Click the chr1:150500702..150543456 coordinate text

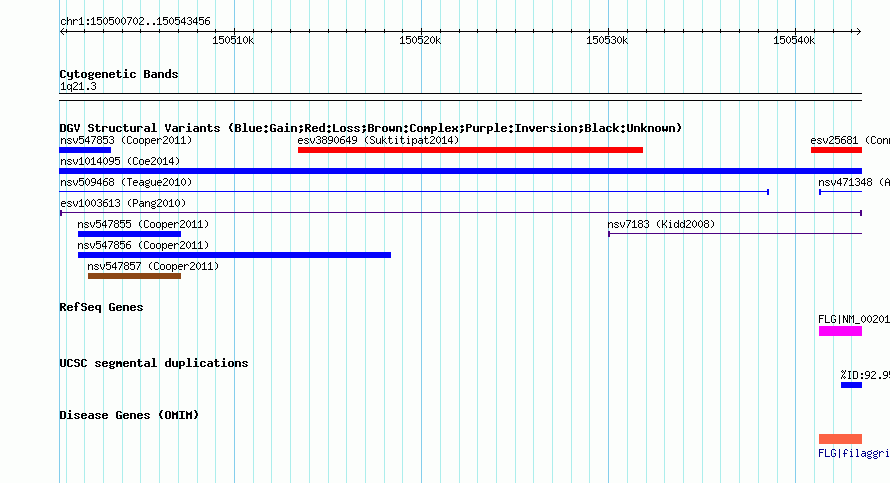tap(135, 21)
